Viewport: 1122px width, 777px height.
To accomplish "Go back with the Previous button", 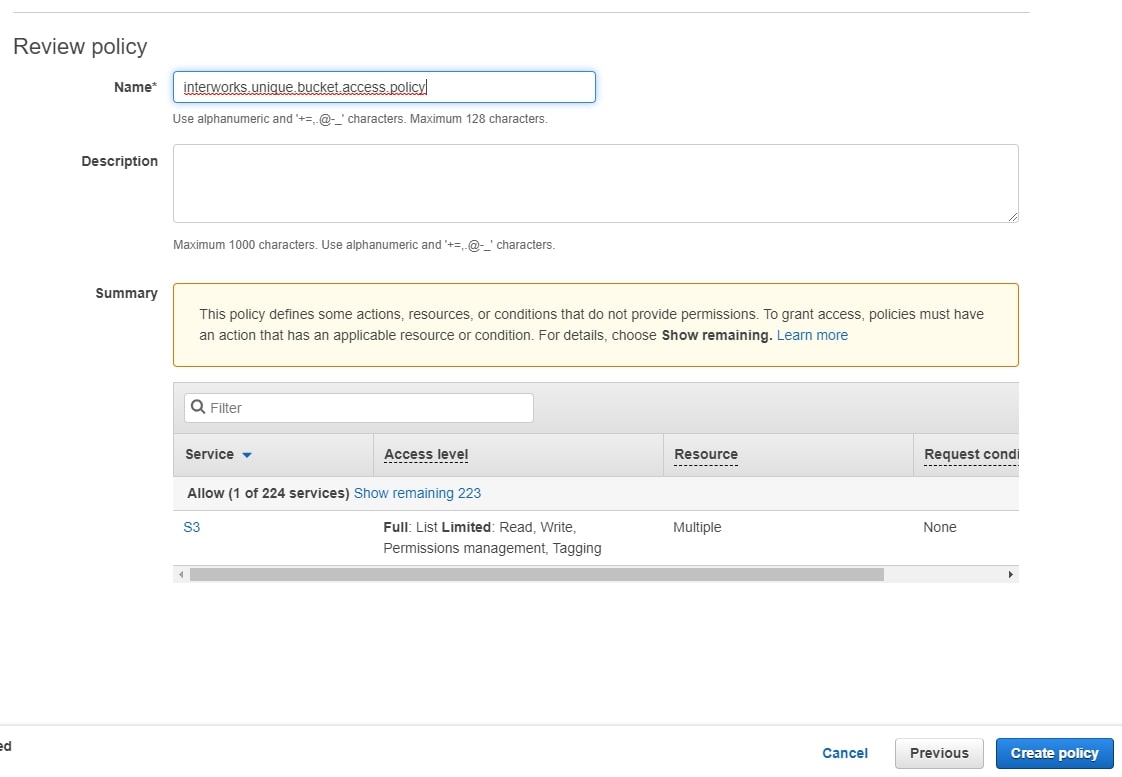I will point(939,753).
